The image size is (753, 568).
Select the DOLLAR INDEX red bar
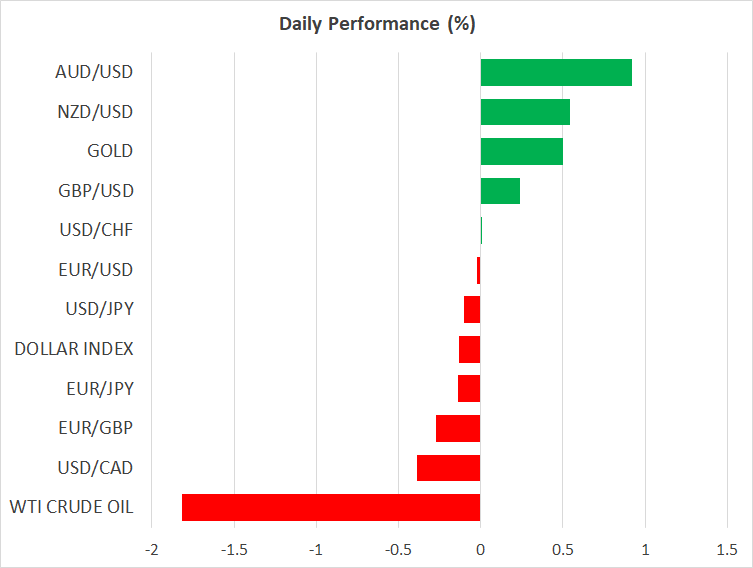coord(469,349)
